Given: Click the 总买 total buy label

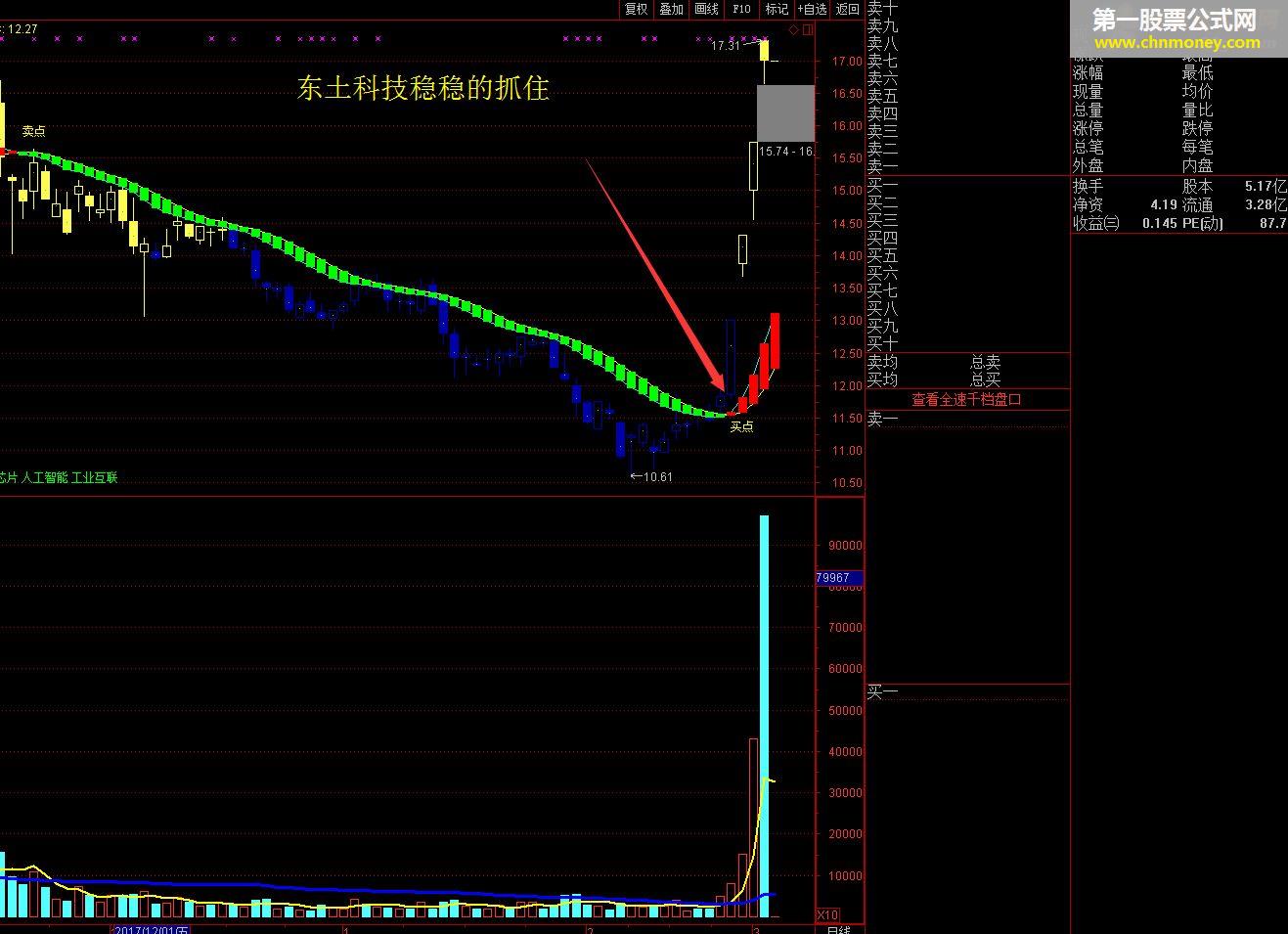Looking at the screenshot, I should coord(985,379).
